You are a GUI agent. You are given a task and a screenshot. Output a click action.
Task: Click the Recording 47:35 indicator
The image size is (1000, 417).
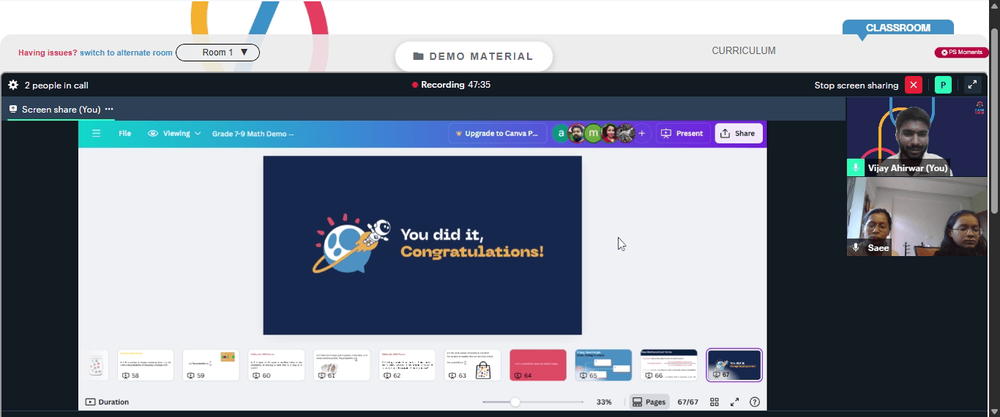point(451,85)
